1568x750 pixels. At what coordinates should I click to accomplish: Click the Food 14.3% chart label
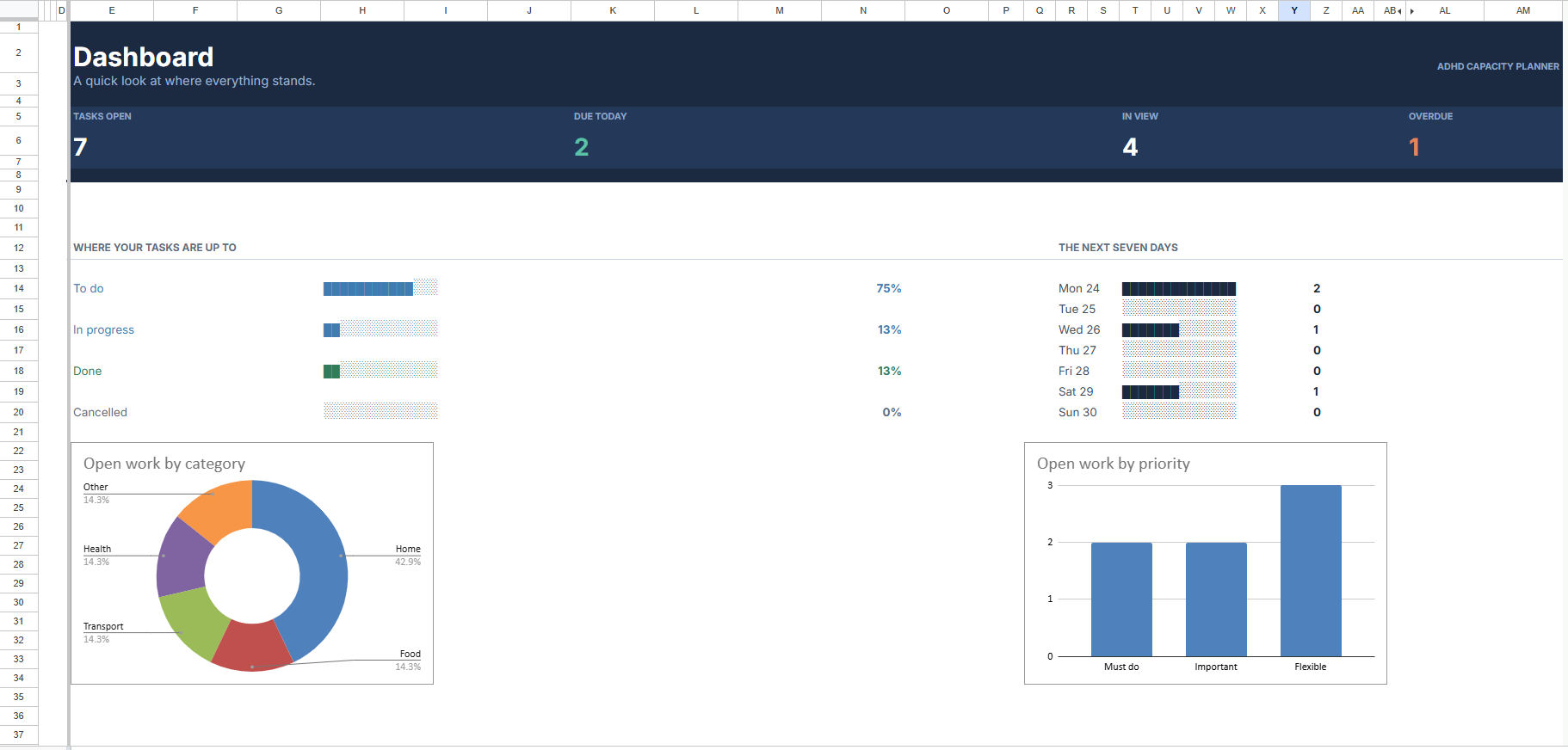pos(409,660)
